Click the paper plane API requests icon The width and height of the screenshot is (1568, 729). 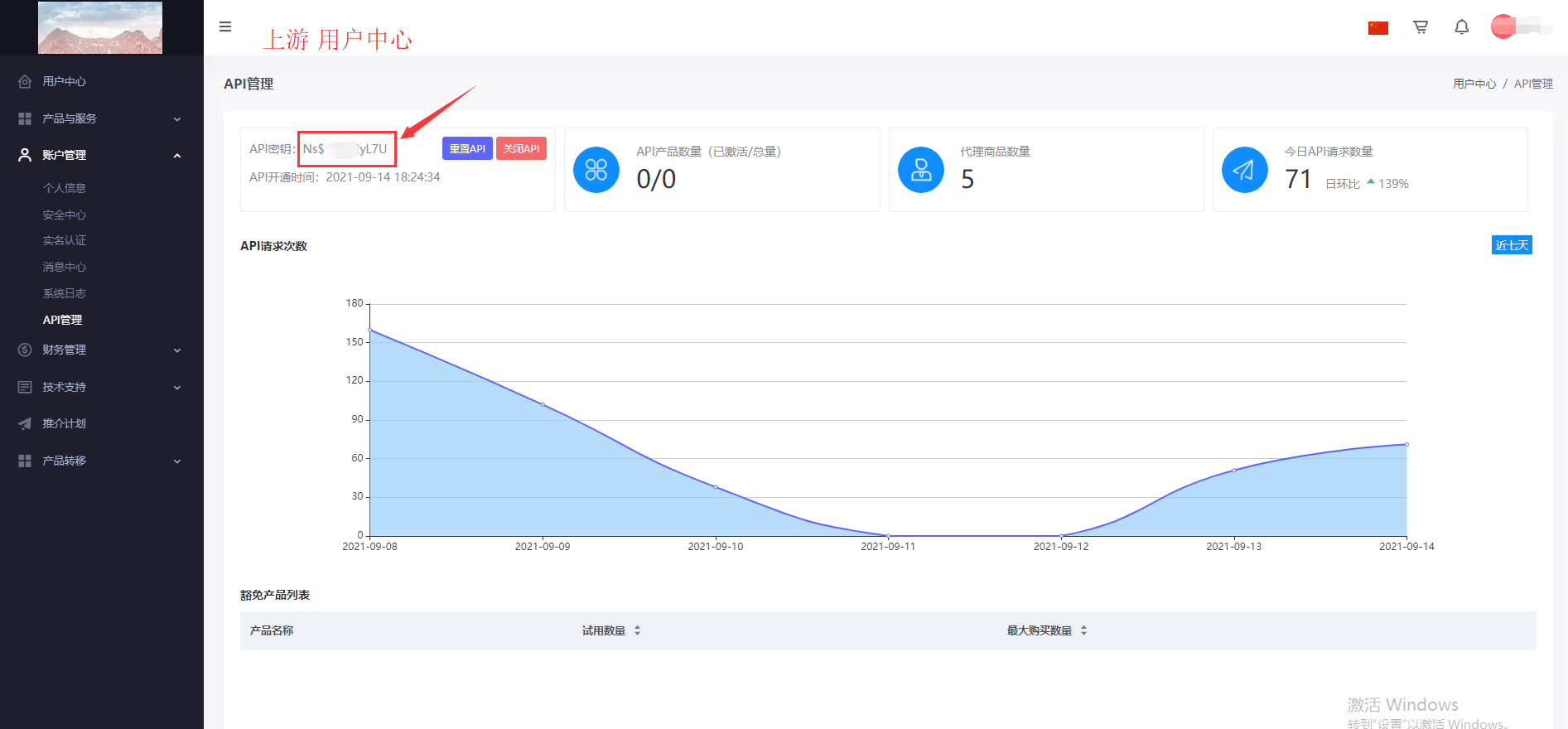1244,170
